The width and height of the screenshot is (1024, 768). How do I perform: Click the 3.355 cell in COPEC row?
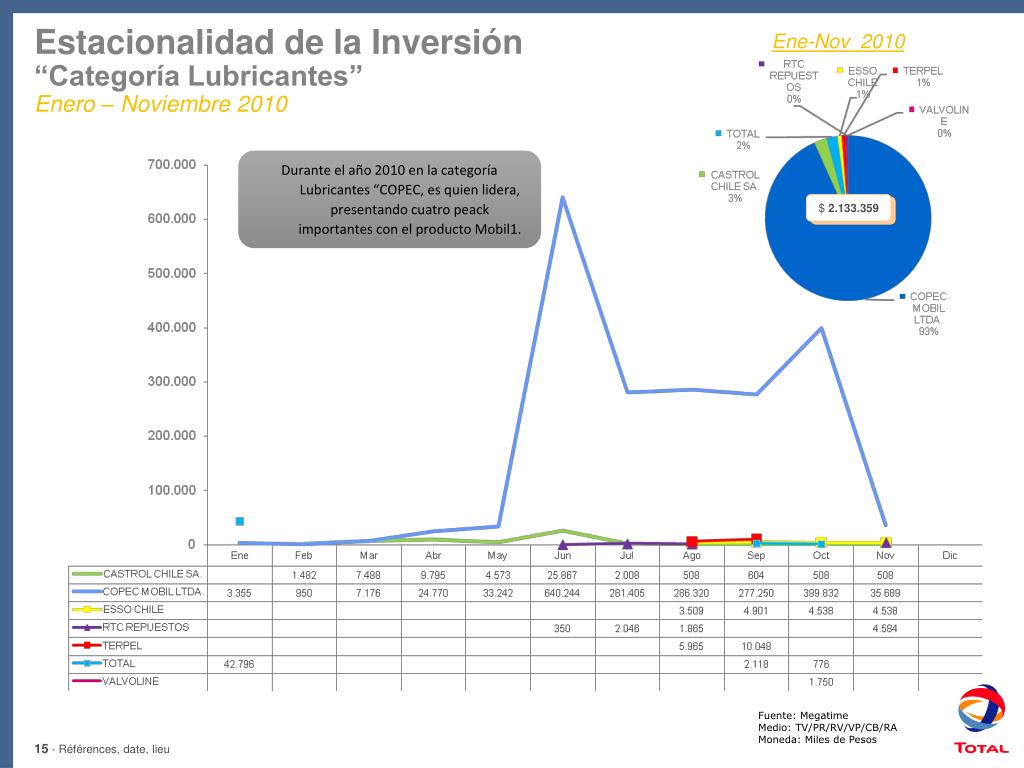tap(239, 593)
